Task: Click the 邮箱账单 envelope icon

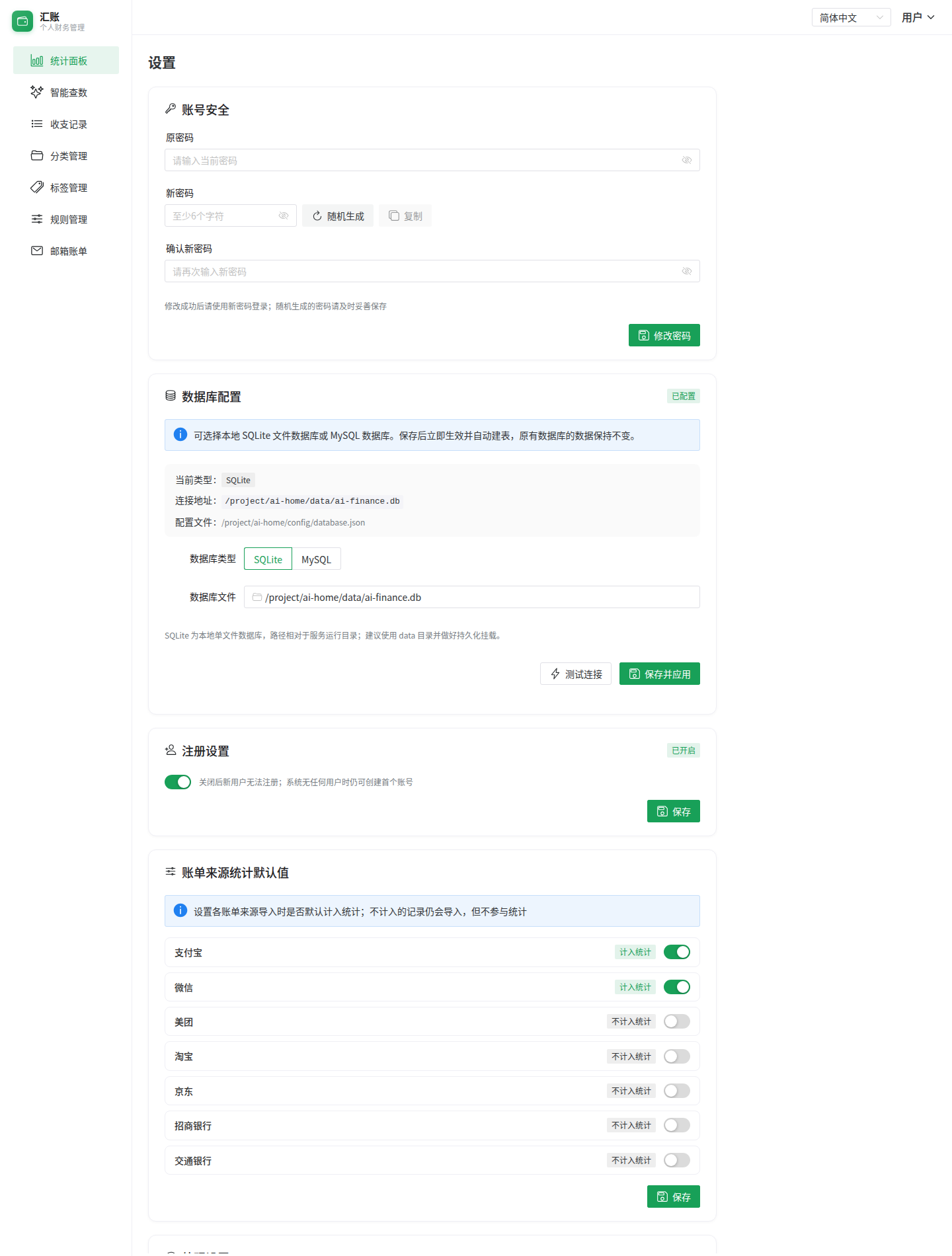Action: pyautogui.click(x=37, y=251)
